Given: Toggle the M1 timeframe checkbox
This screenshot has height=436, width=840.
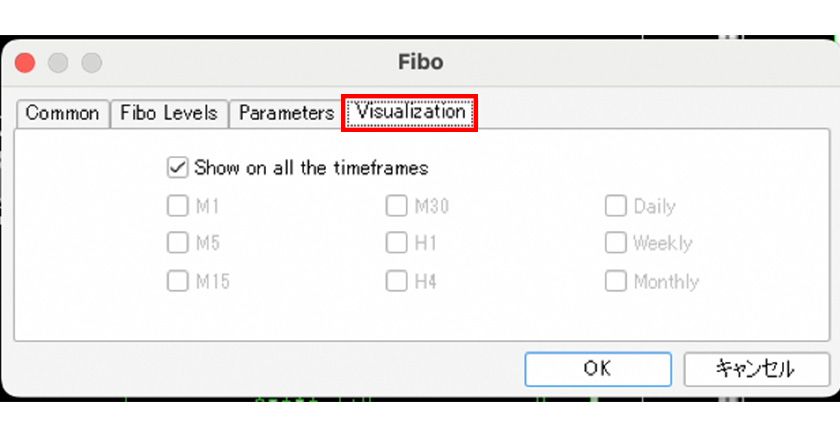Looking at the screenshot, I should pyautogui.click(x=178, y=207).
